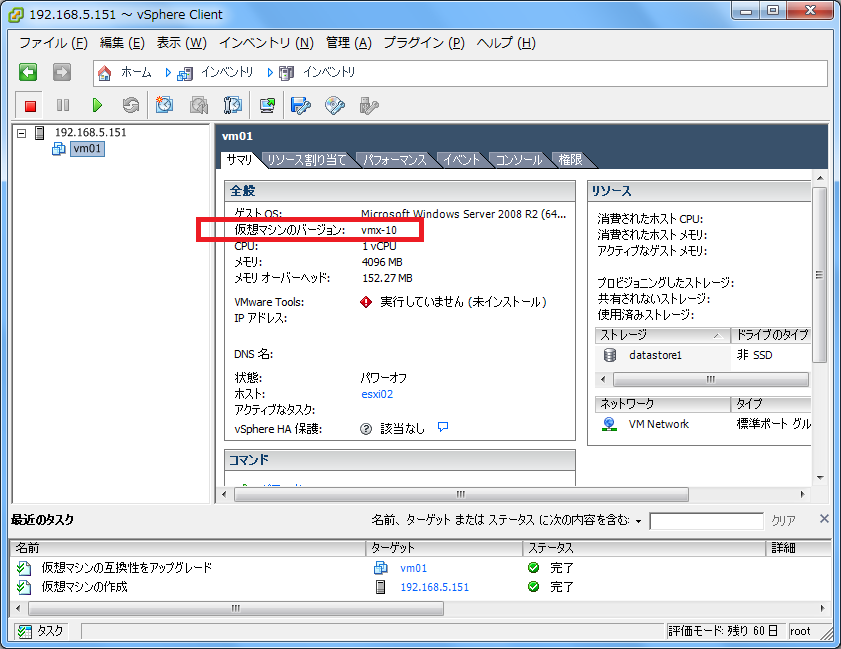
Task: Click the second インベントリ breadcrumb arrow
Action: (x=270, y=72)
